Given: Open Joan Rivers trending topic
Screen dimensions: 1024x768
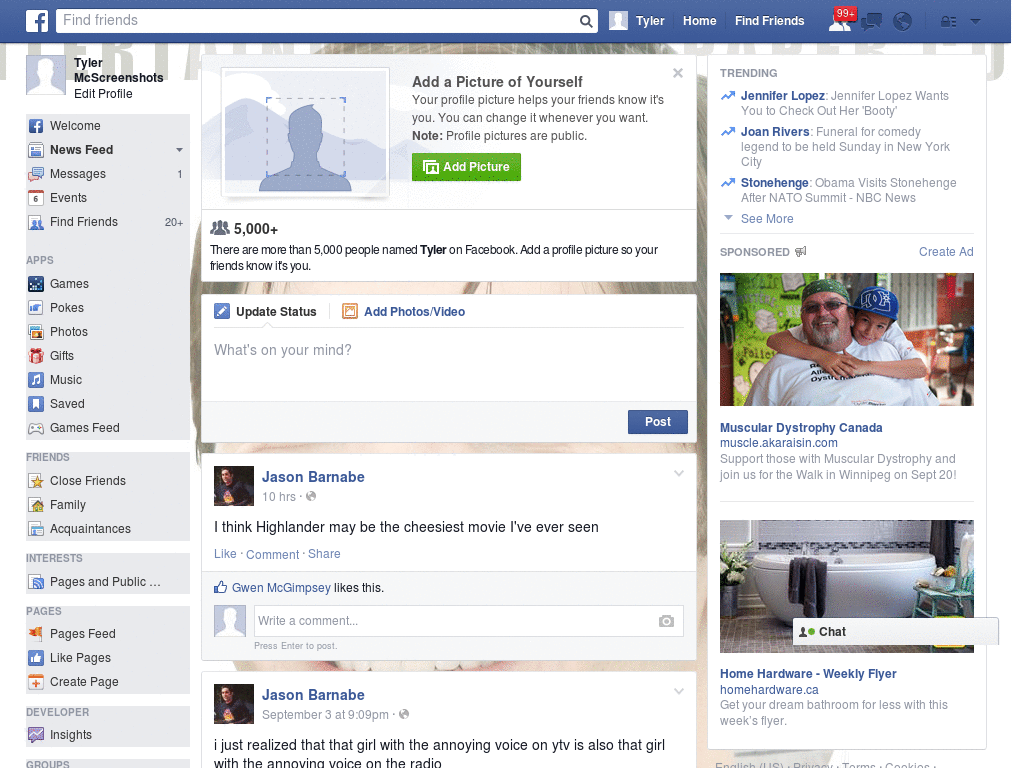Looking at the screenshot, I should [775, 132].
